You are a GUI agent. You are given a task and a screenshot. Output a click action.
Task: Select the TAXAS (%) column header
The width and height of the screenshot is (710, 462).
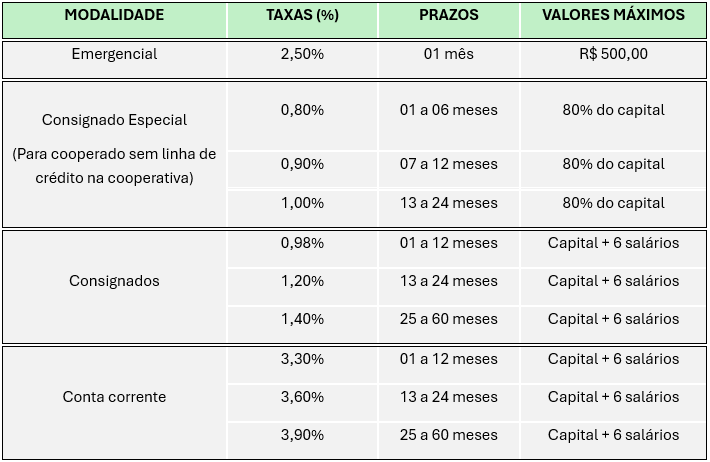point(302,16)
